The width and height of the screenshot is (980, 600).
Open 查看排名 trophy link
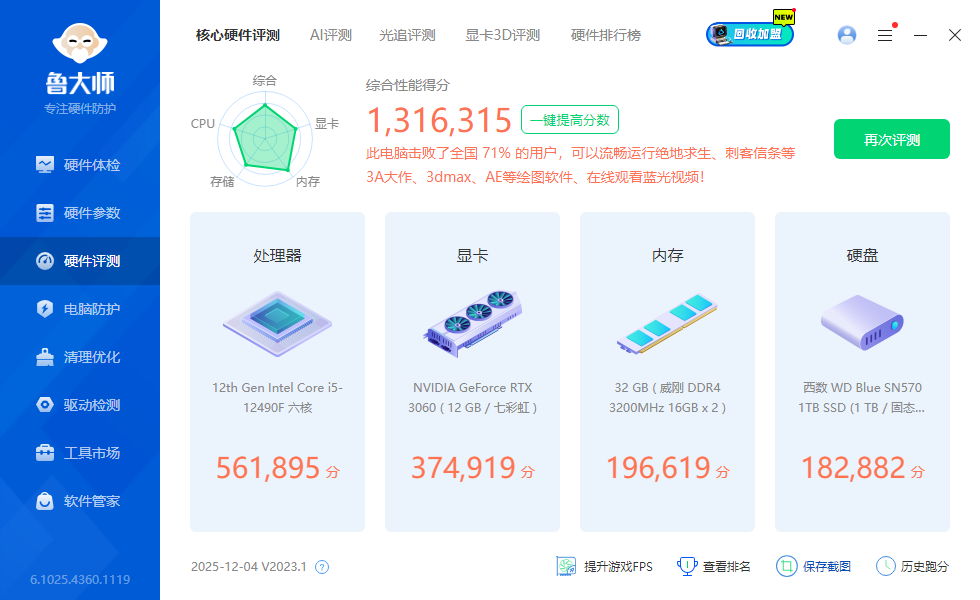point(714,566)
